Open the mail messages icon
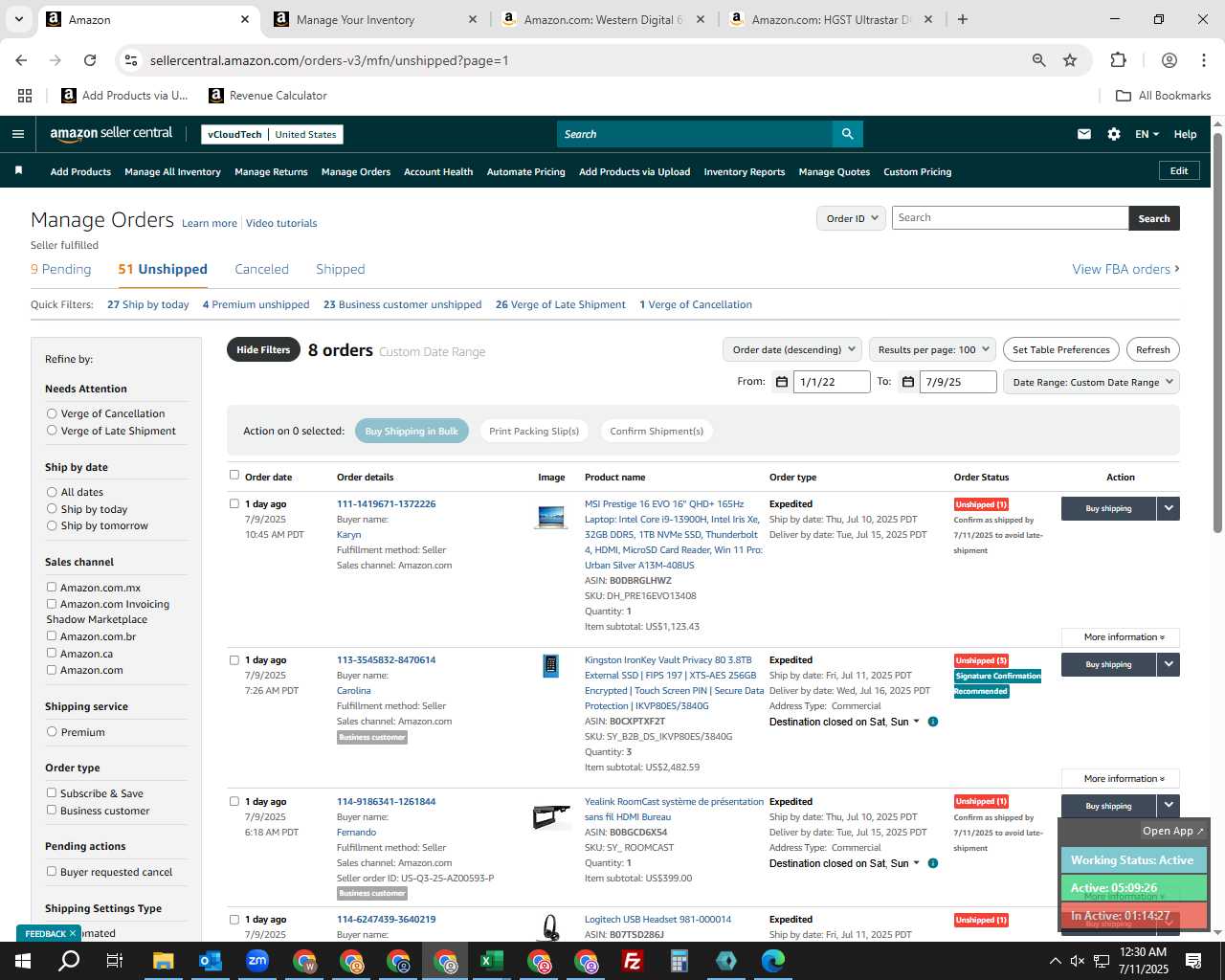Screen dimensions: 1225x980 coord(1083,134)
